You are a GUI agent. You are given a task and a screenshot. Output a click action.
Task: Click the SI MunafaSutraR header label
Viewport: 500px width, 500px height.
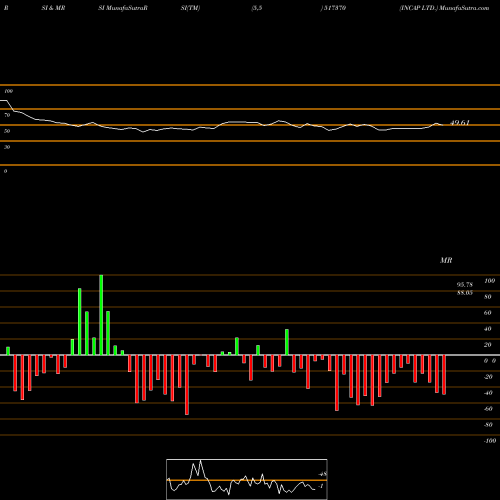click(123, 8)
